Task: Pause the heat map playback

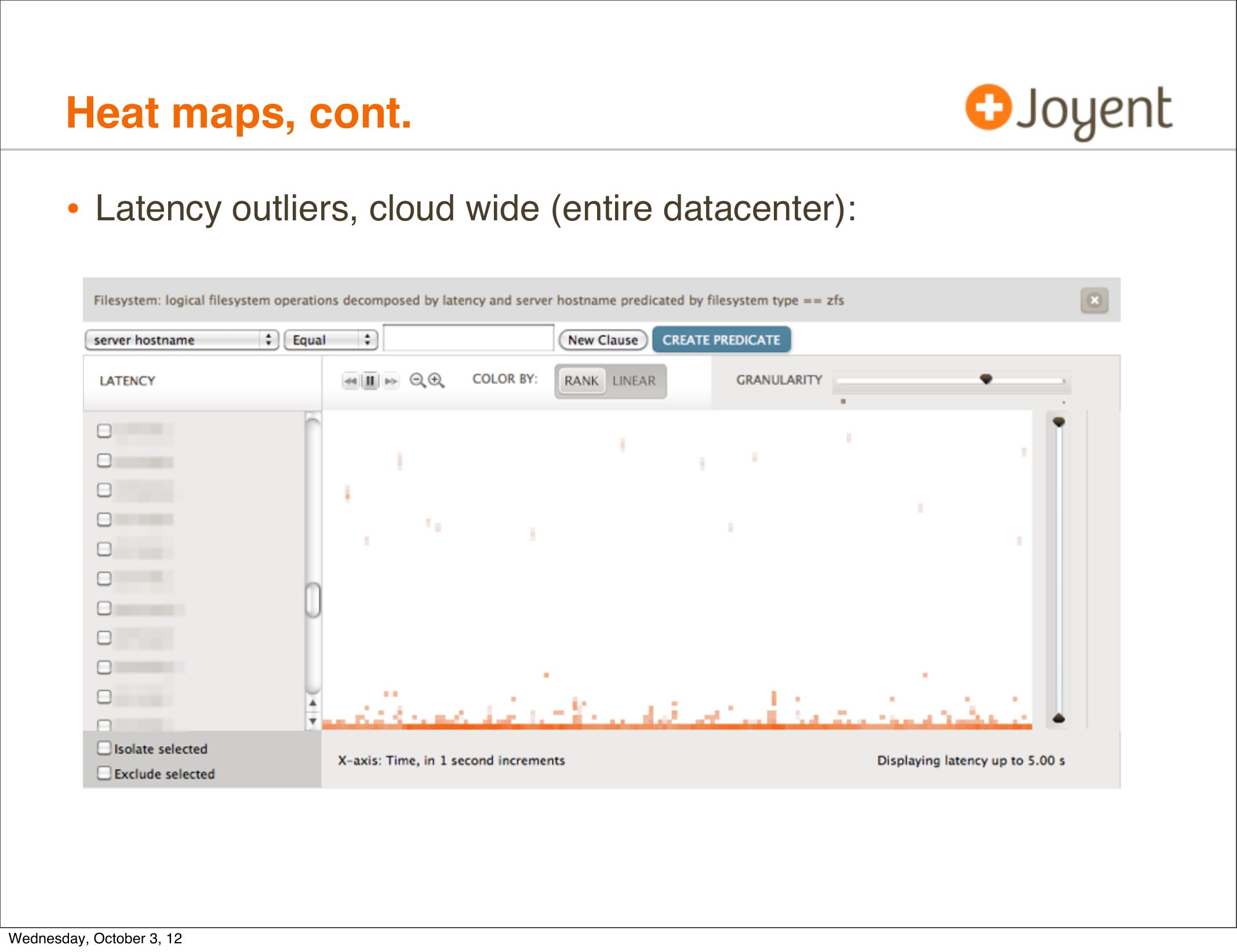Action: (x=370, y=381)
